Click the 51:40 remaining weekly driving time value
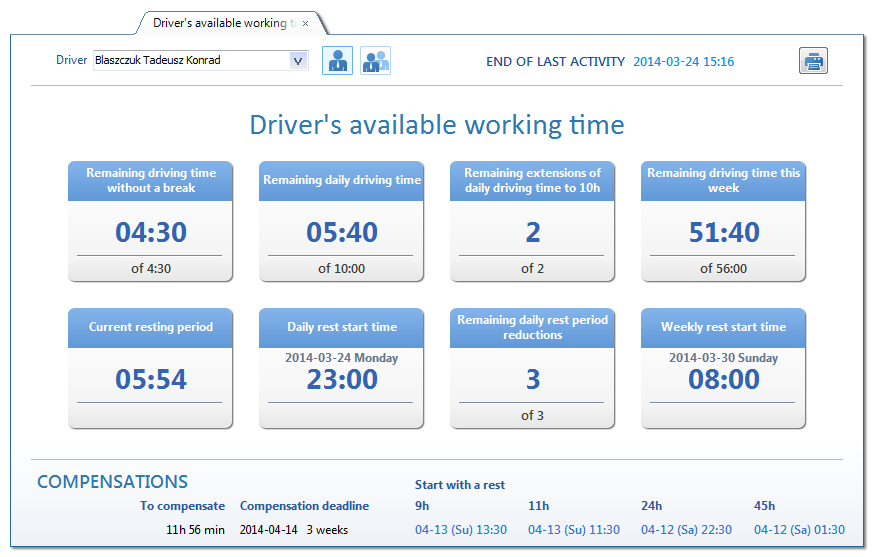 tap(724, 232)
